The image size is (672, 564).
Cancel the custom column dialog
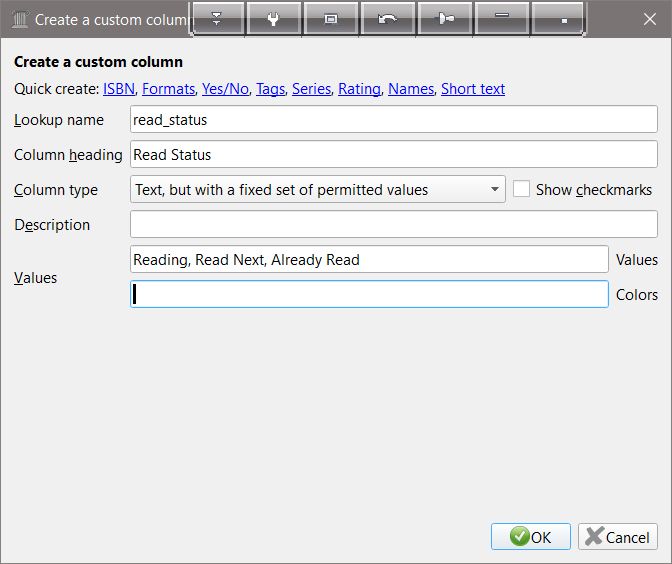click(618, 537)
